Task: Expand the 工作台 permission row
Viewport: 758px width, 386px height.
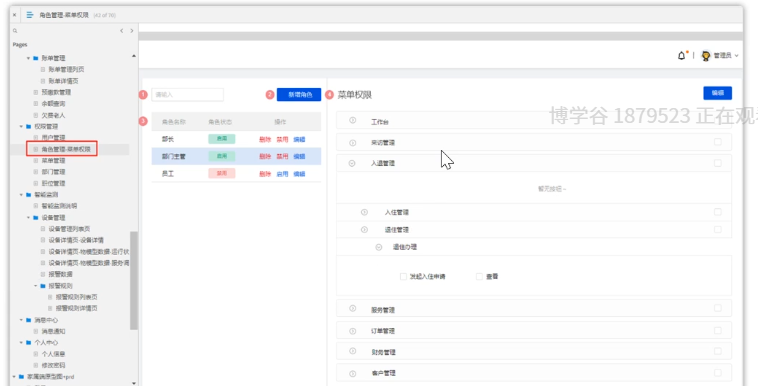Action: tap(353, 120)
